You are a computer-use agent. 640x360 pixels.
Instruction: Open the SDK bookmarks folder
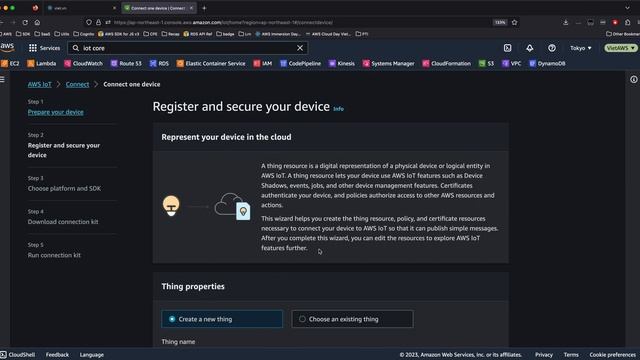click(x=23, y=34)
